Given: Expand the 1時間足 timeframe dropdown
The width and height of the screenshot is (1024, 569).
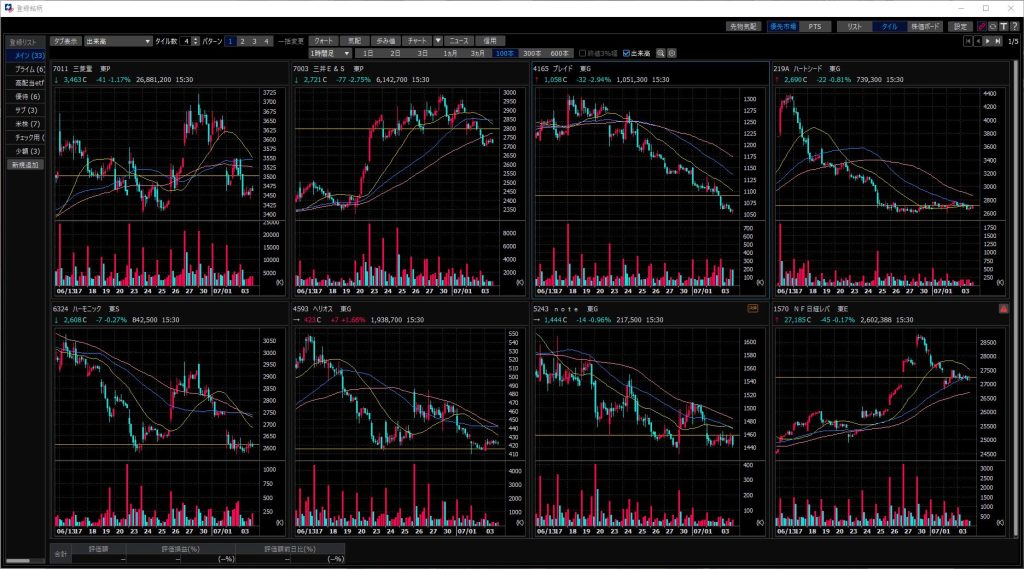Looking at the screenshot, I should pos(331,53).
